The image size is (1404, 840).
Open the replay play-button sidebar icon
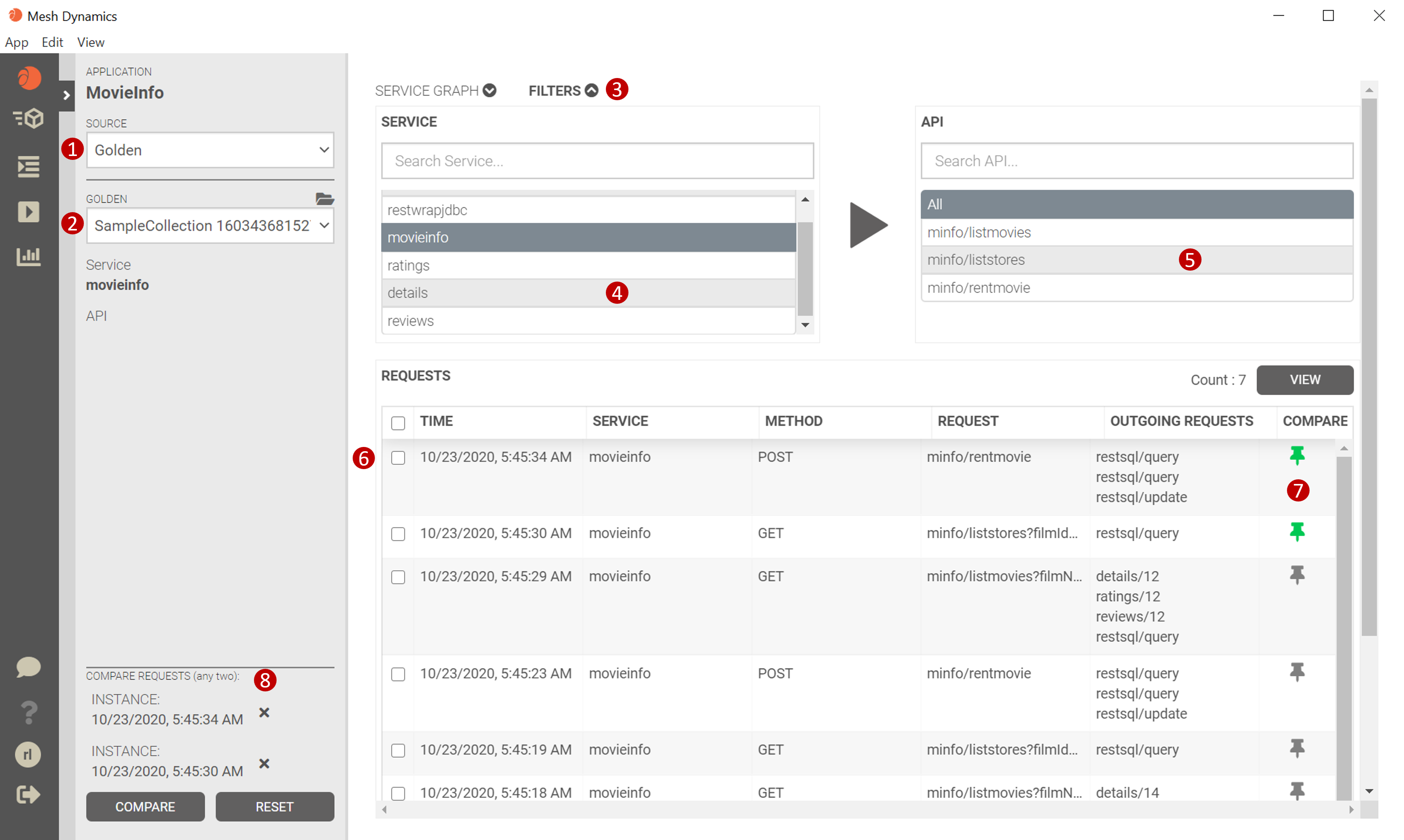click(28, 212)
